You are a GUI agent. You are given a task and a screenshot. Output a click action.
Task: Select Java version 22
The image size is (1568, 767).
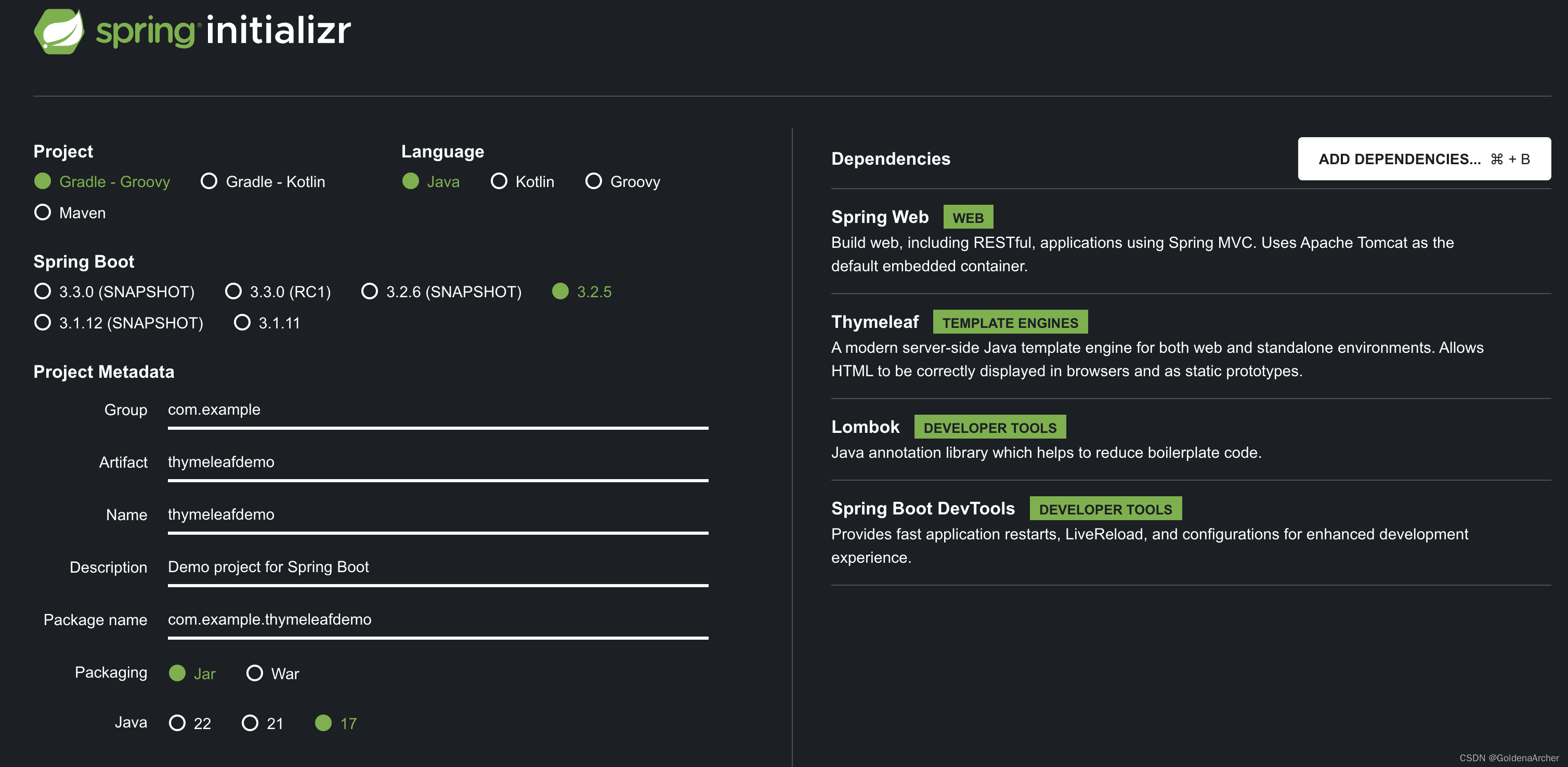[x=190, y=723]
